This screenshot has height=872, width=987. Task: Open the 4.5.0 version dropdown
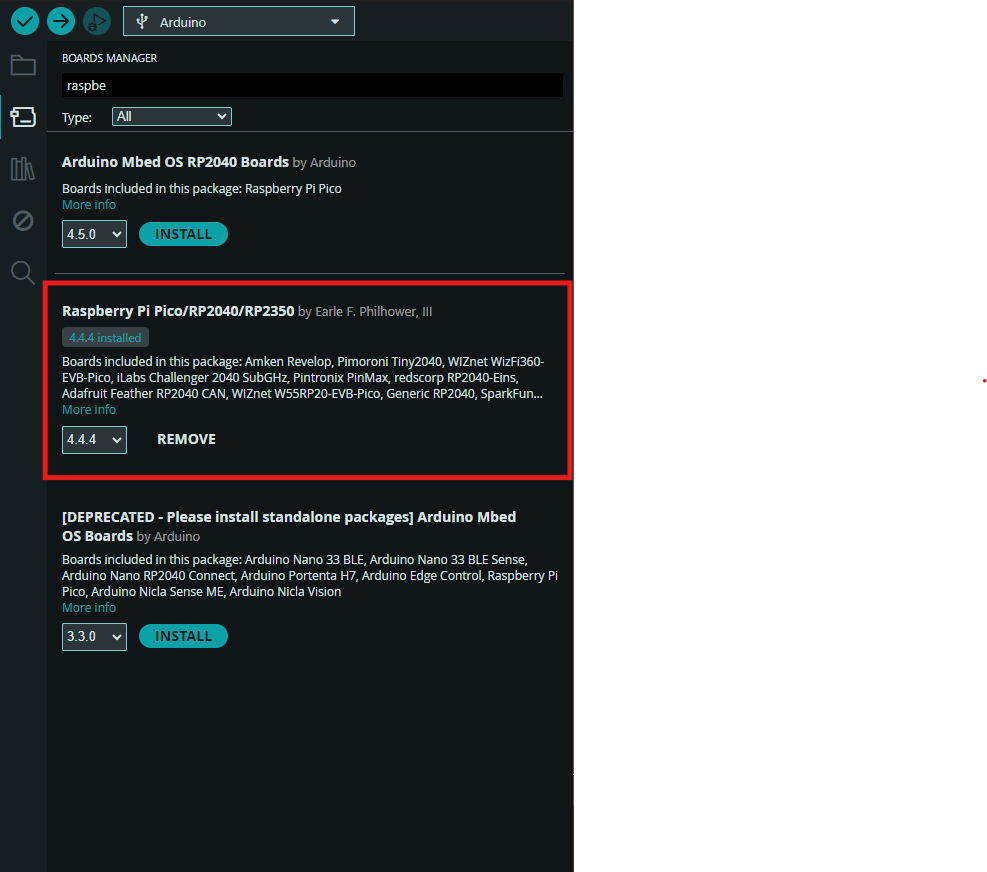[x=94, y=234]
